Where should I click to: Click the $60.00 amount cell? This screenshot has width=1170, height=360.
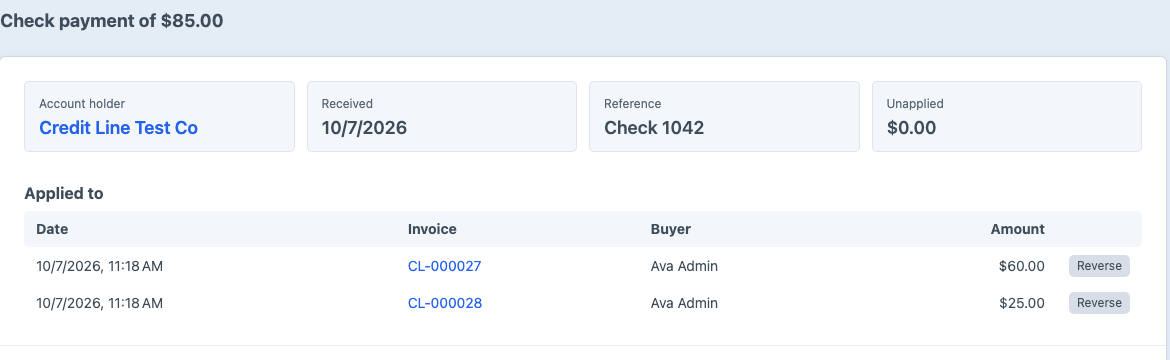1022,266
